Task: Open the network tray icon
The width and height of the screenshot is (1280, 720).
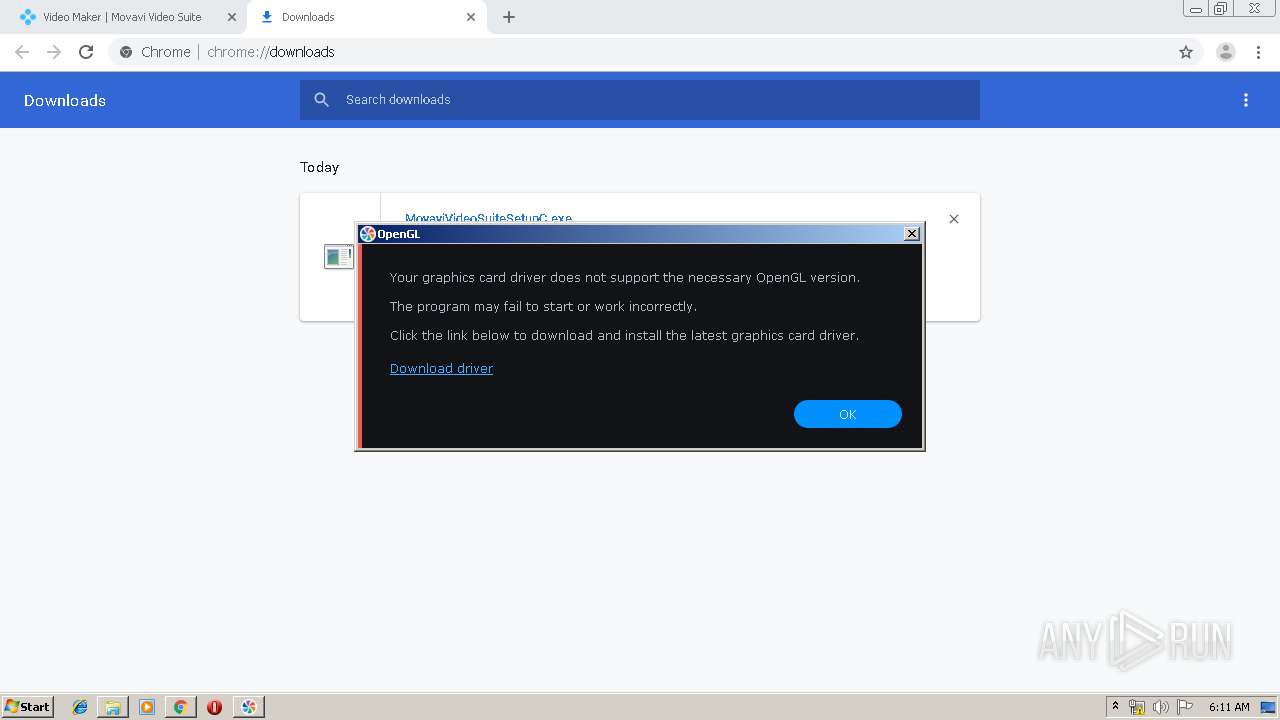Action: 1137,707
